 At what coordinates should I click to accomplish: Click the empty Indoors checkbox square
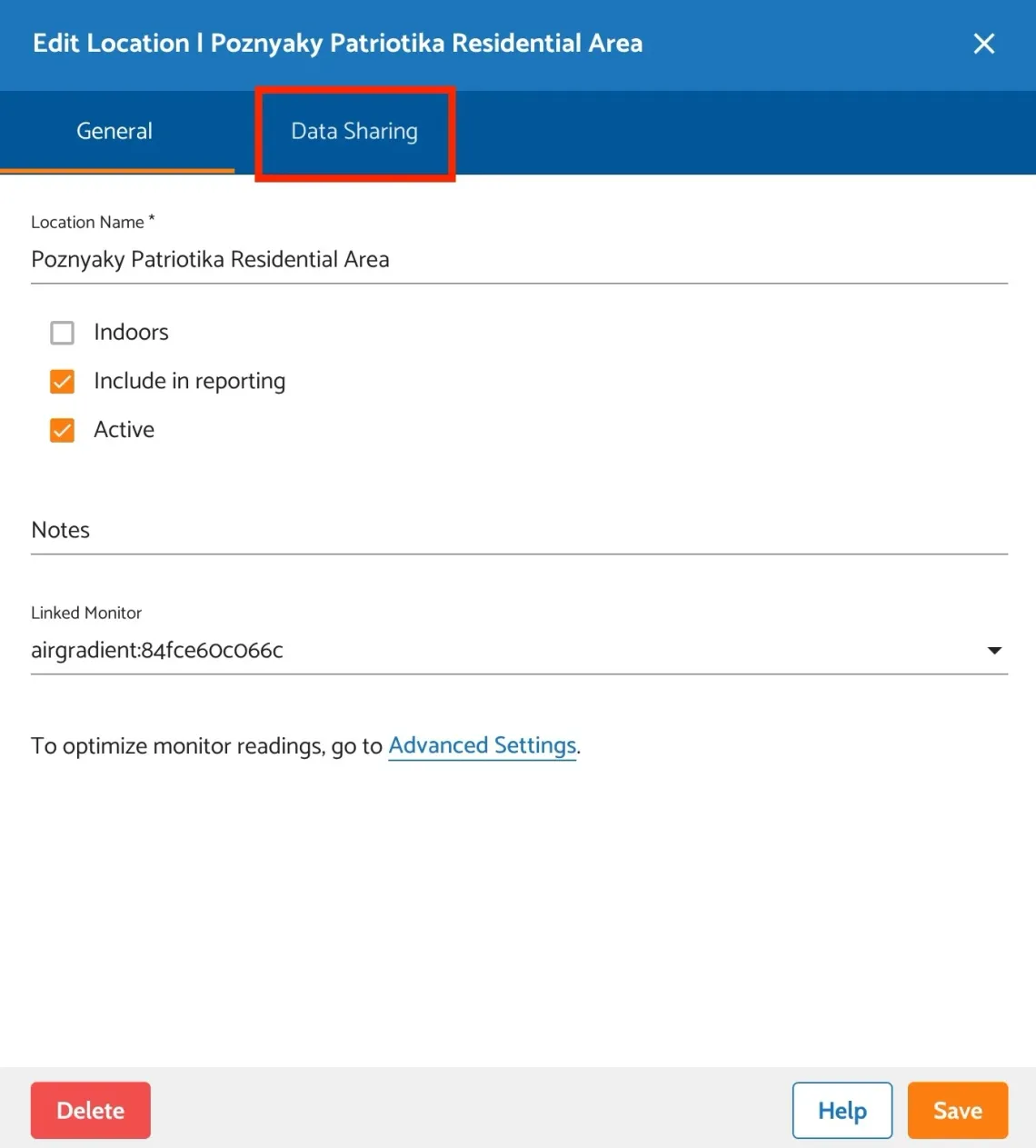[x=62, y=333]
